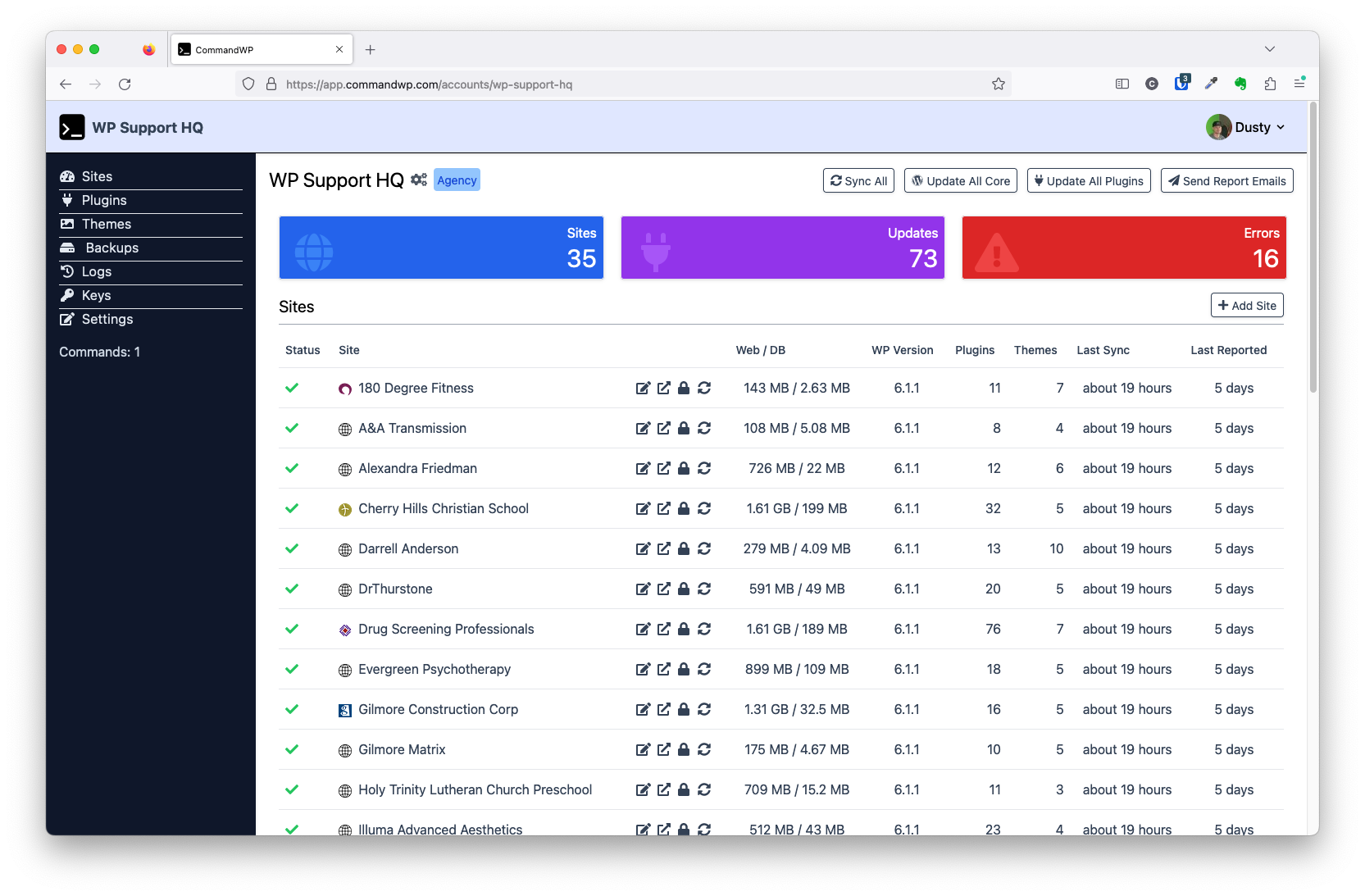
Task: Open the Dusty user account dropdown
Action: [1246, 127]
